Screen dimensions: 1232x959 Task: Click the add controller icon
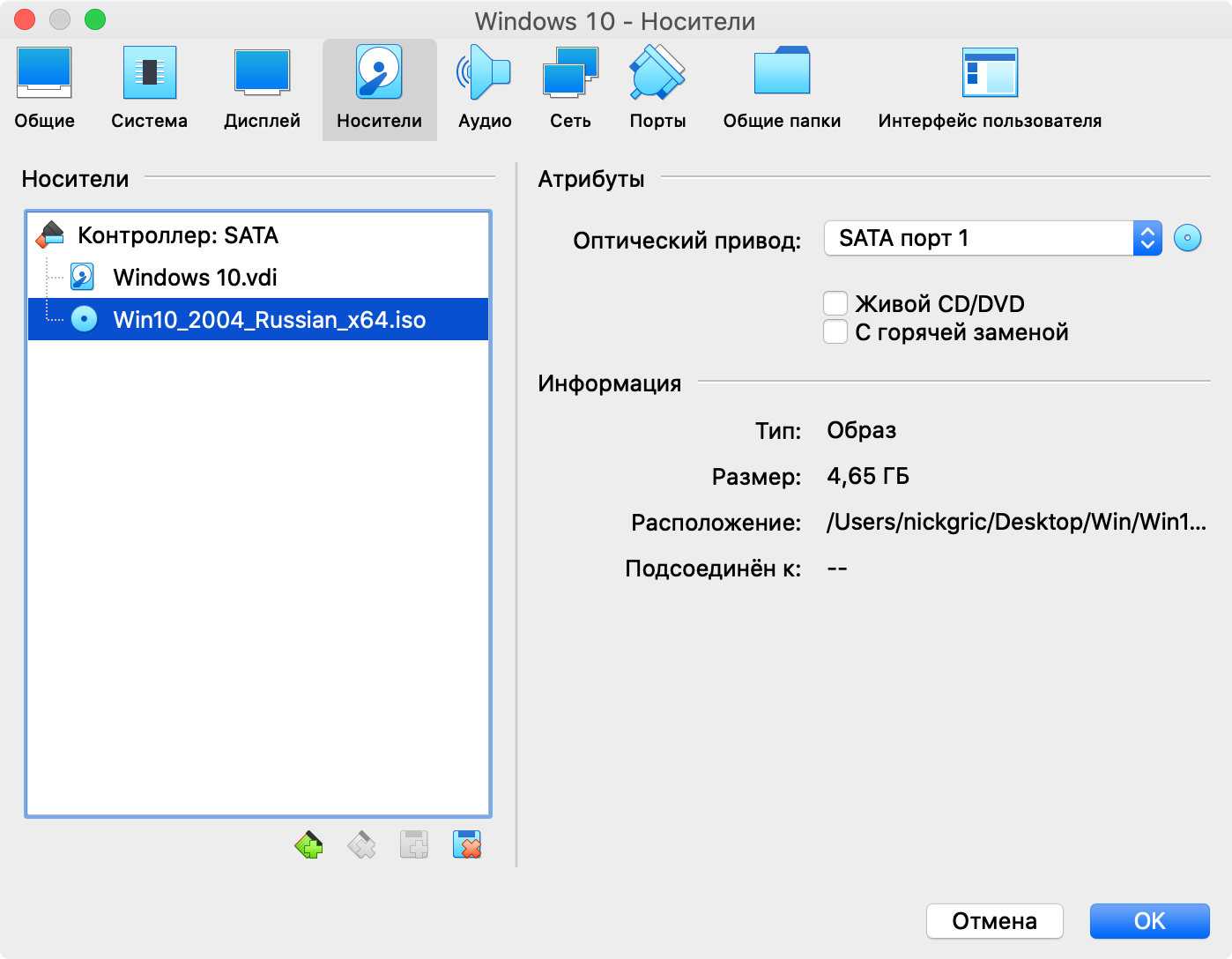click(308, 845)
